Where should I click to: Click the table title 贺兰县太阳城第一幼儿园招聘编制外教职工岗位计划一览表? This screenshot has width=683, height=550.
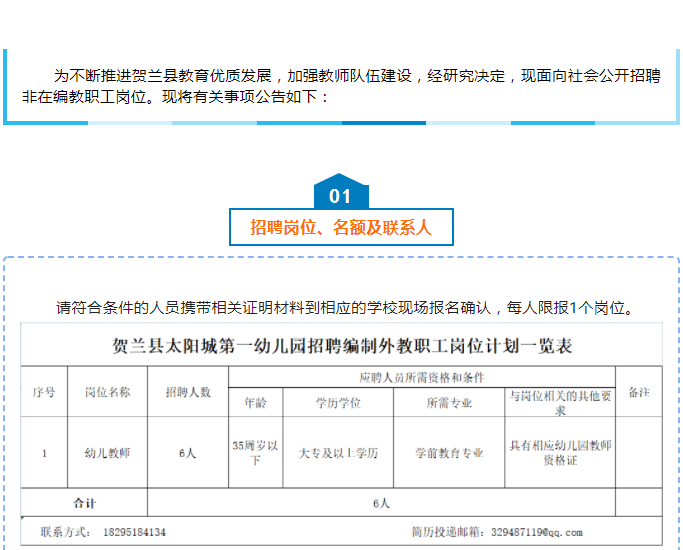tap(342, 346)
